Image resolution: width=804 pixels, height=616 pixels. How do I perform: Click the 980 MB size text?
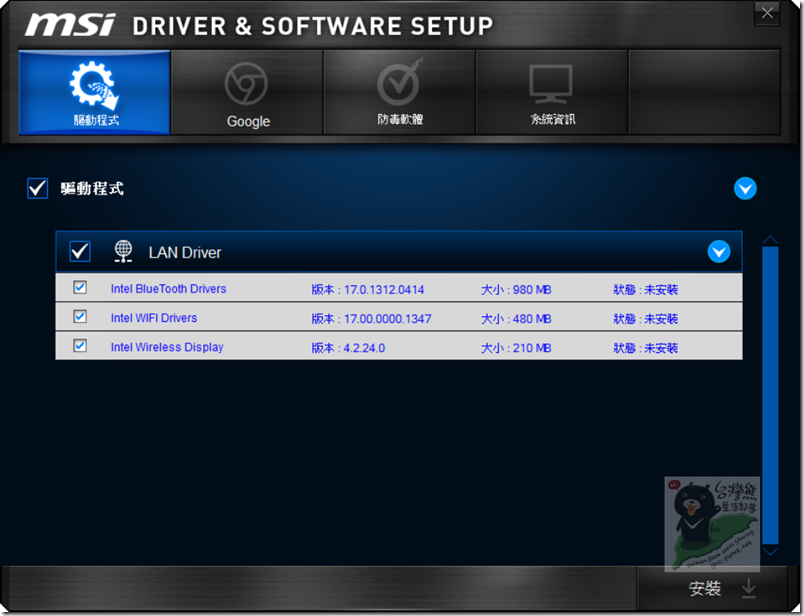click(532, 290)
